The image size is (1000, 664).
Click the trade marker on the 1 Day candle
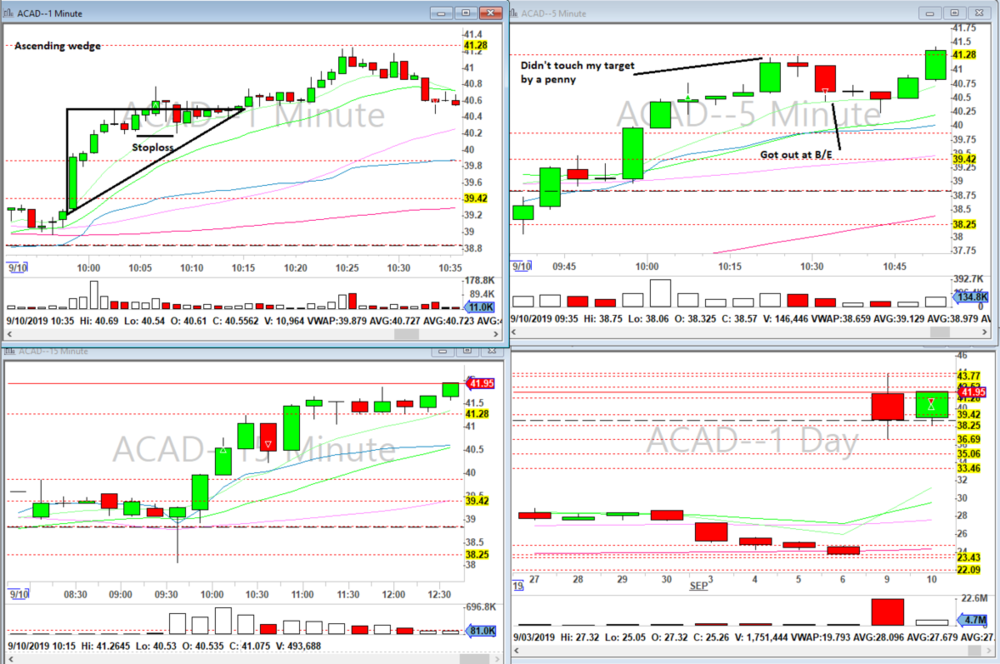932,405
